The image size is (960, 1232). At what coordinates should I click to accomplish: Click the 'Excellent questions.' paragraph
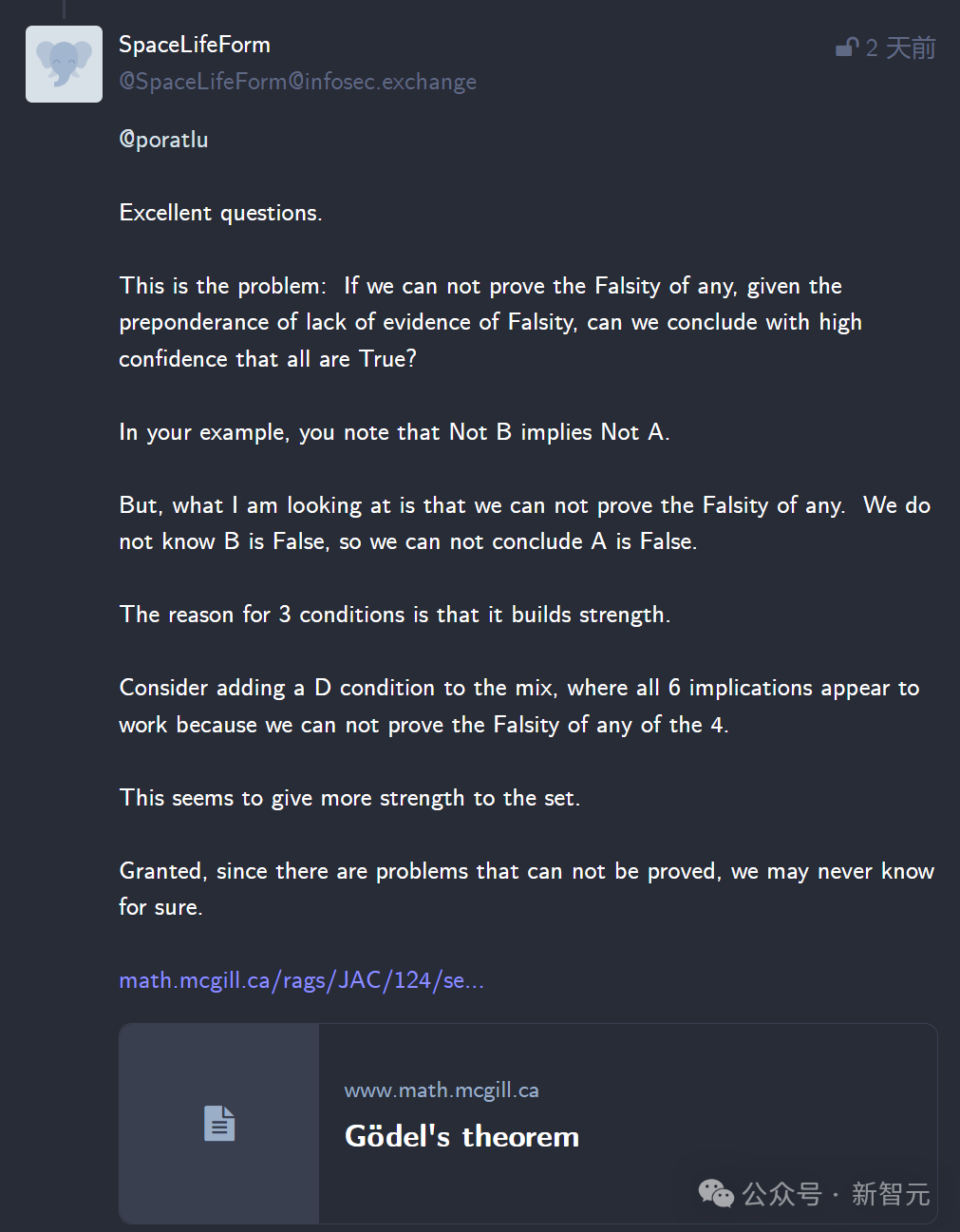(220, 213)
